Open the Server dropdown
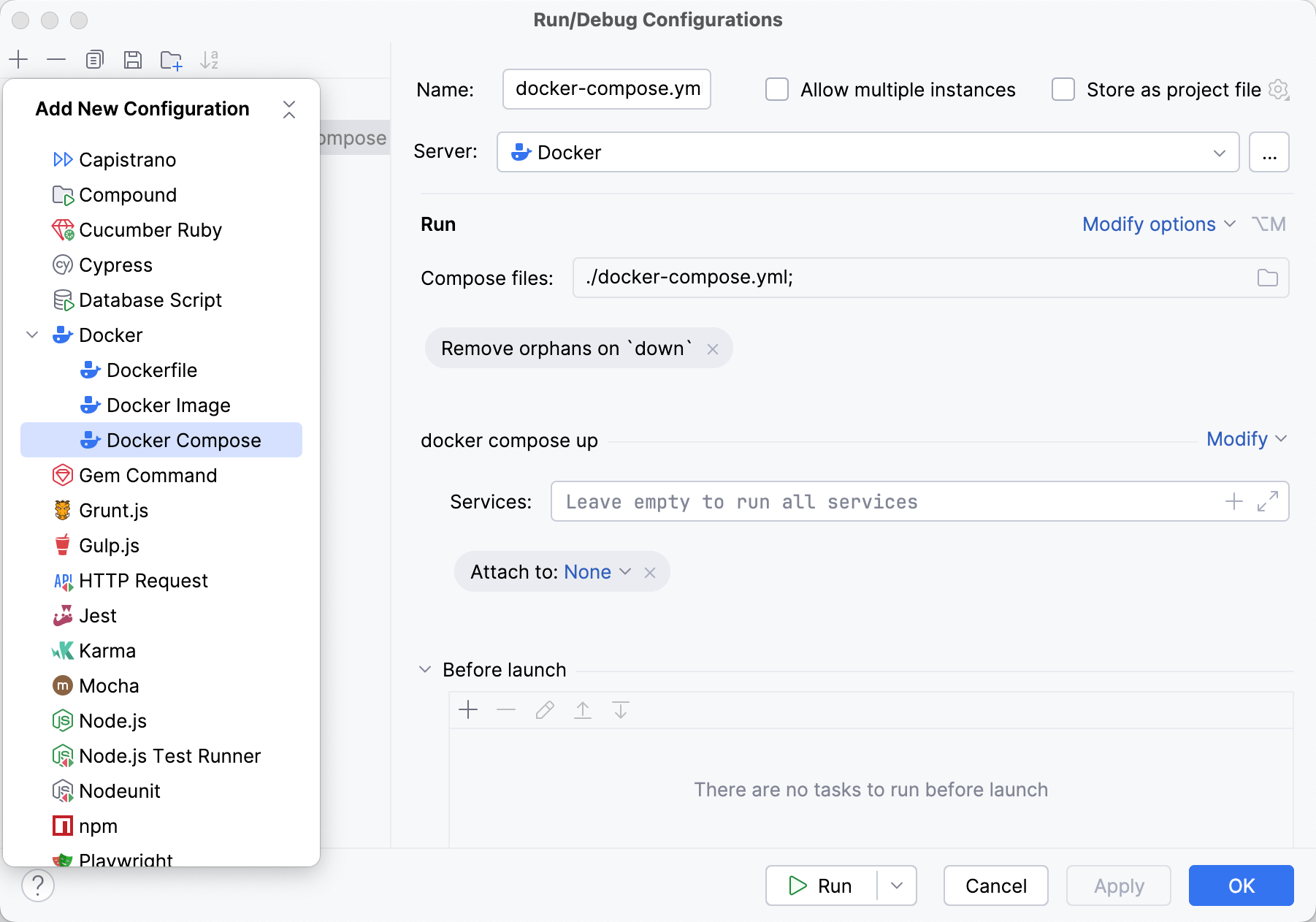 coord(1218,152)
